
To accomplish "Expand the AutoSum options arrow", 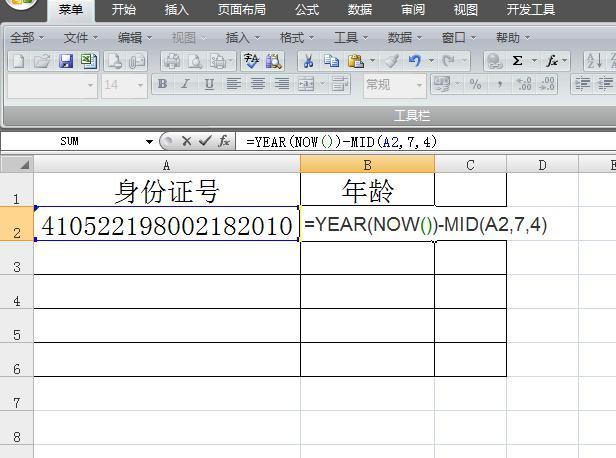I will [x=534, y=61].
